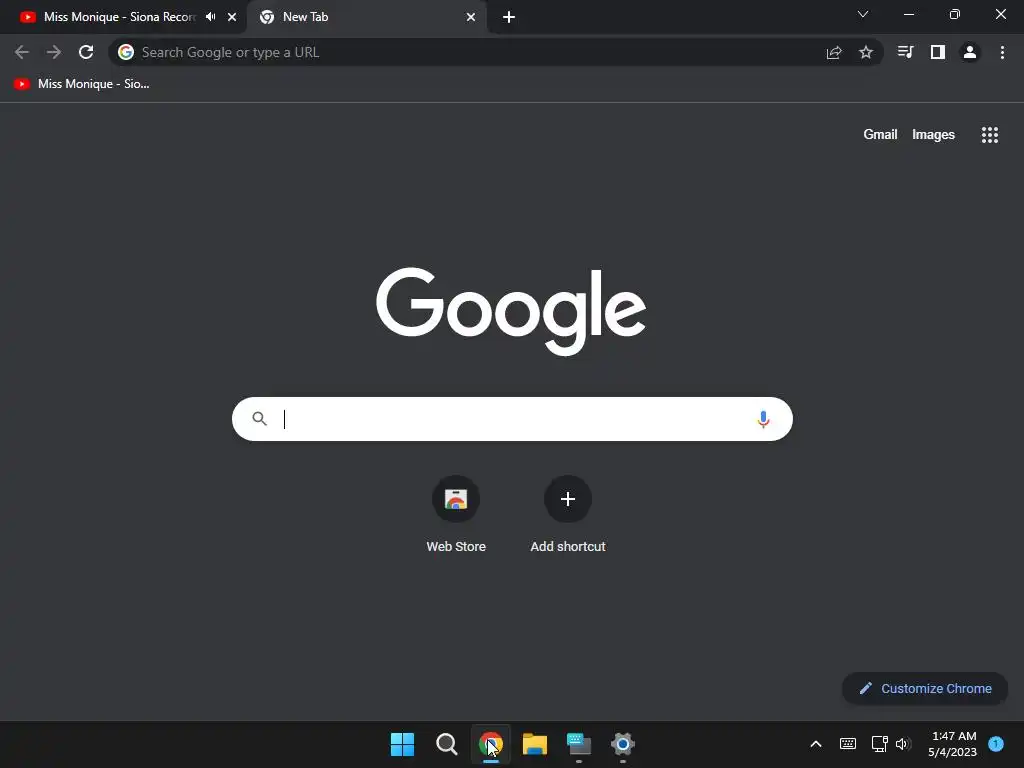Viewport: 1024px width, 768px height.
Task: Open Settings gear from taskbar
Action: click(623, 744)
